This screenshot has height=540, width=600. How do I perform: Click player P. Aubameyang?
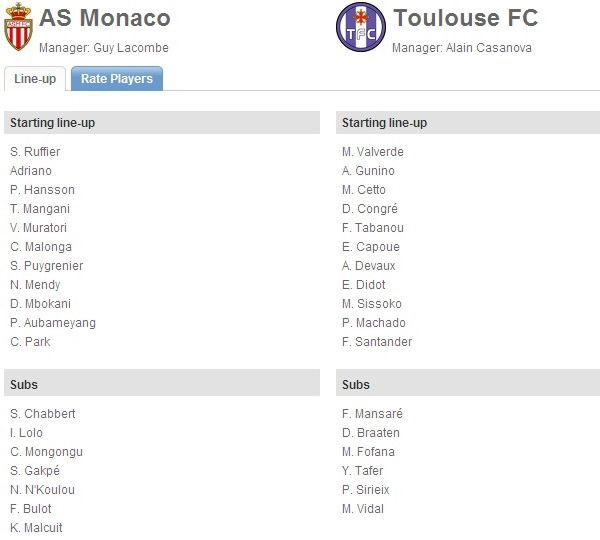pos(53,323)
